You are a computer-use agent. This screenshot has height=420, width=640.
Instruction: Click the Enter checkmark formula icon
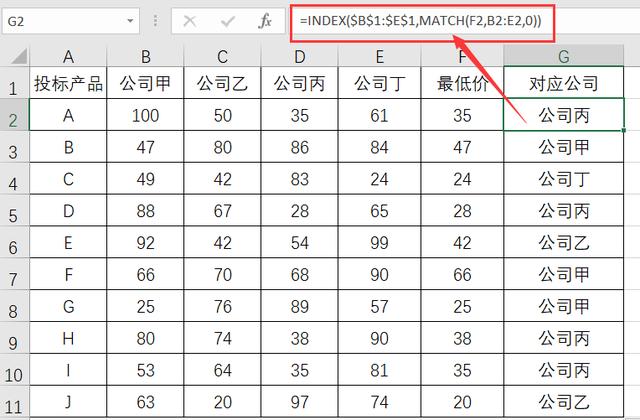(x=227, y=20)
